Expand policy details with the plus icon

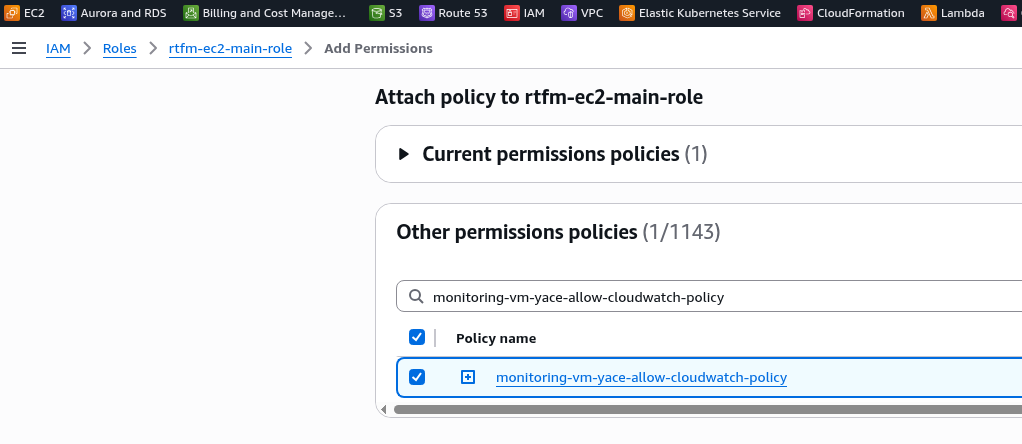467,377
